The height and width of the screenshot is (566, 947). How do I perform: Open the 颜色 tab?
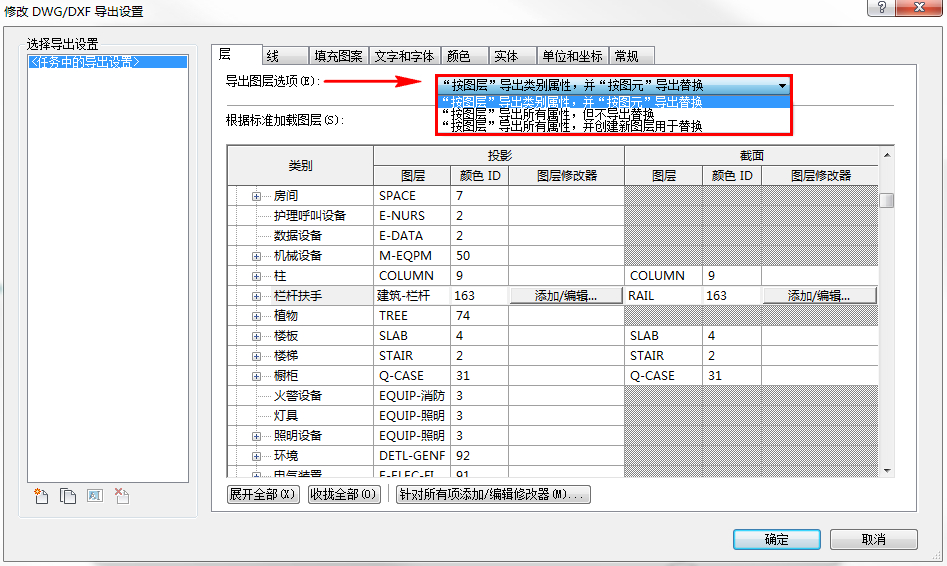[464, 56]
